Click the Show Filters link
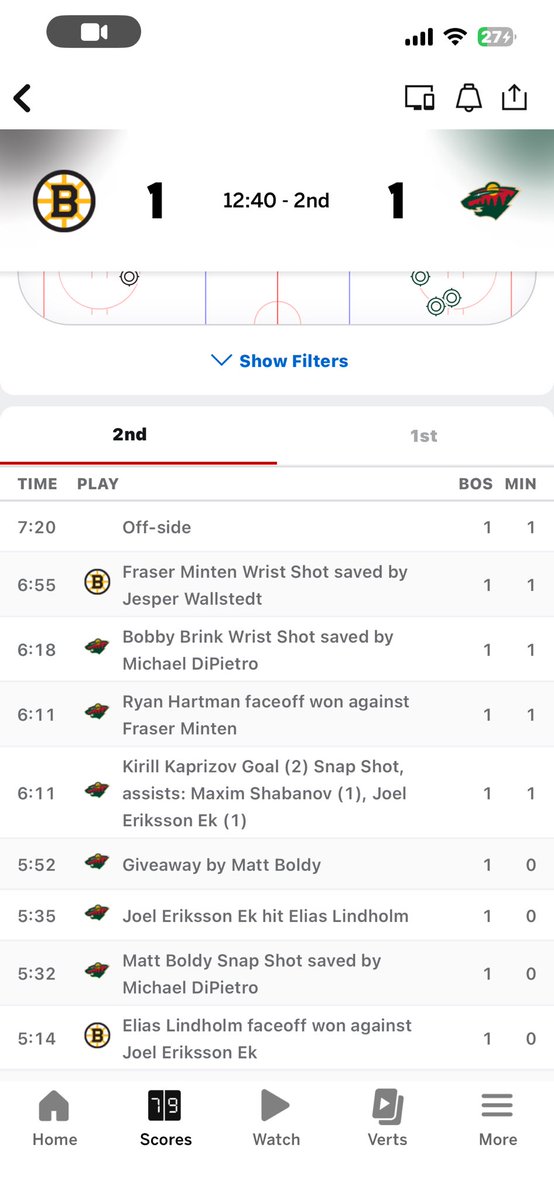554x1199 pixels. pyautogui.click(x=294, y=361)
